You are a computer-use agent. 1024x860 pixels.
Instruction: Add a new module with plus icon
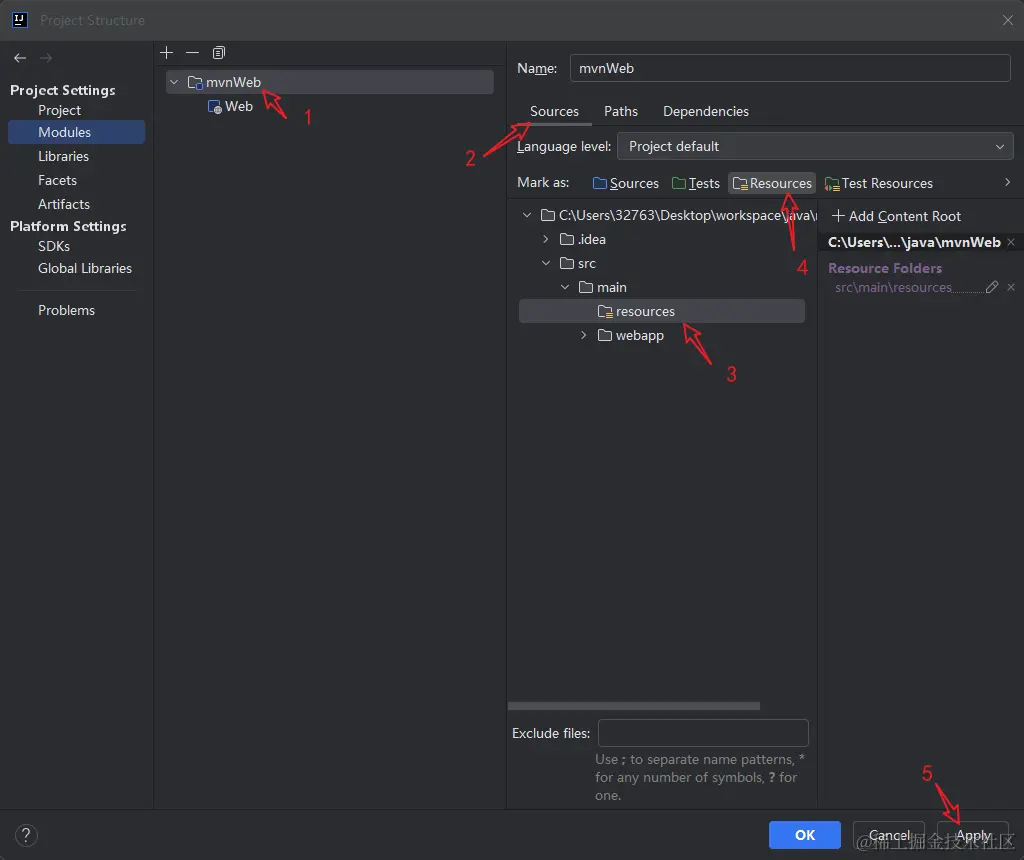point(167,52)
